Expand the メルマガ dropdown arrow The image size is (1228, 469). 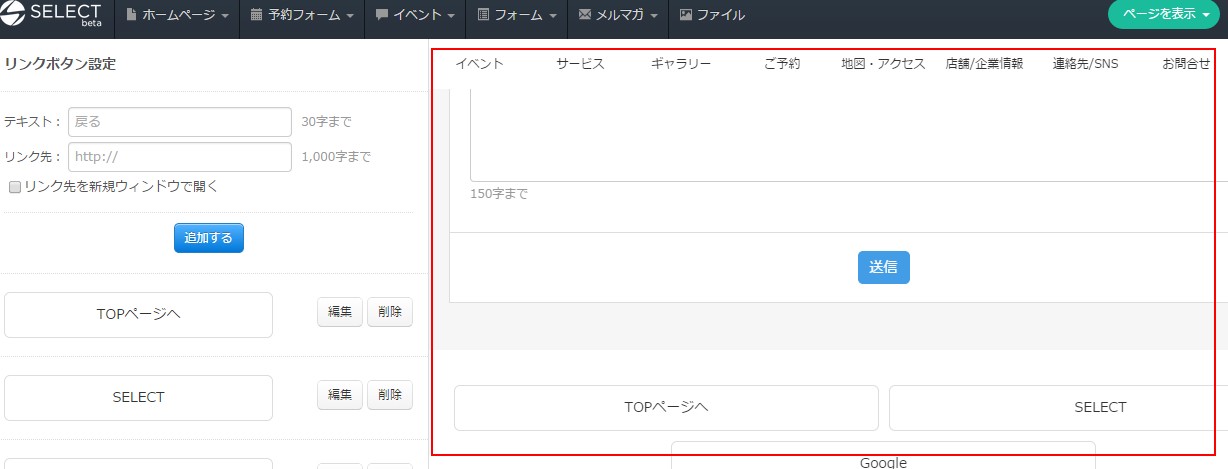click(654, 16)
